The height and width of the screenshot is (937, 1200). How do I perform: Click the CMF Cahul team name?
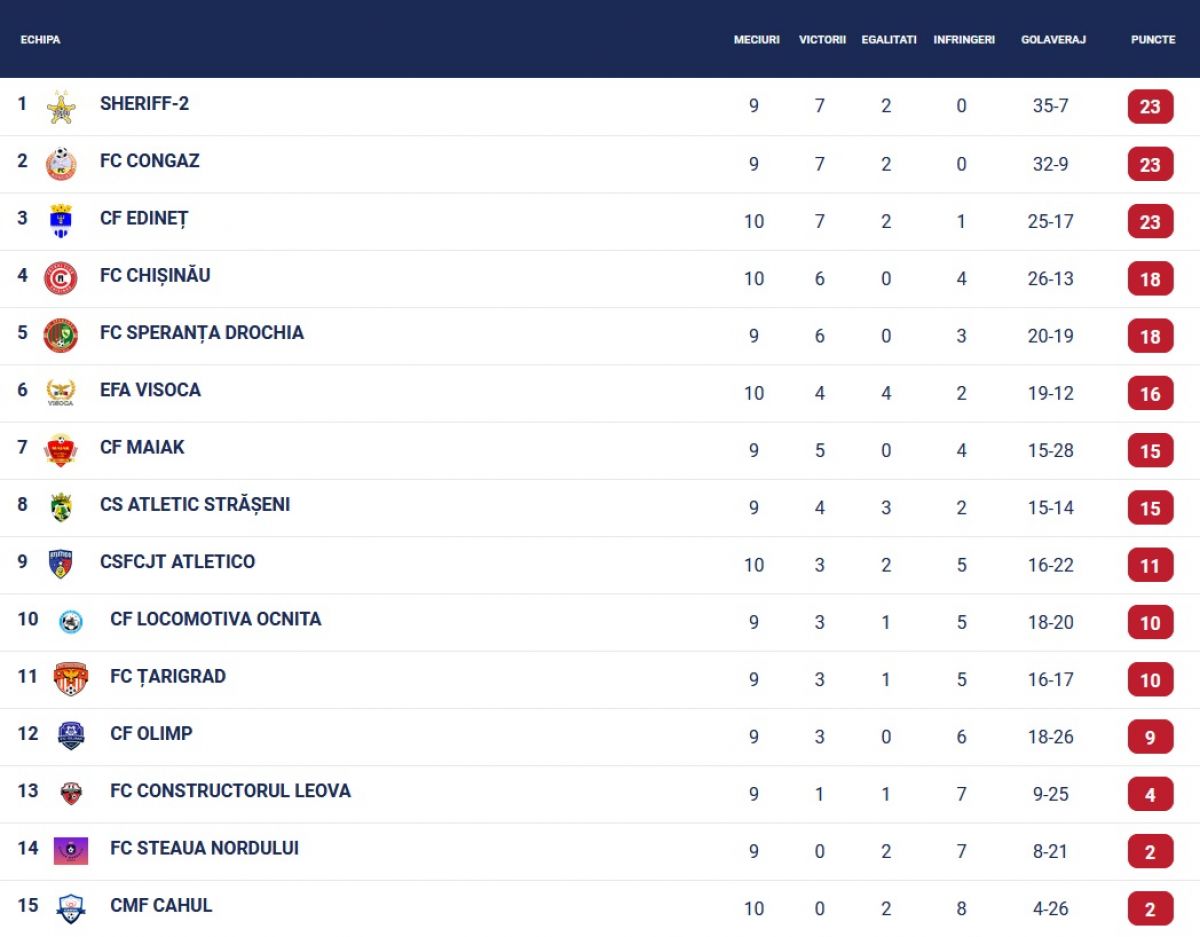click(x=161, y=906)
